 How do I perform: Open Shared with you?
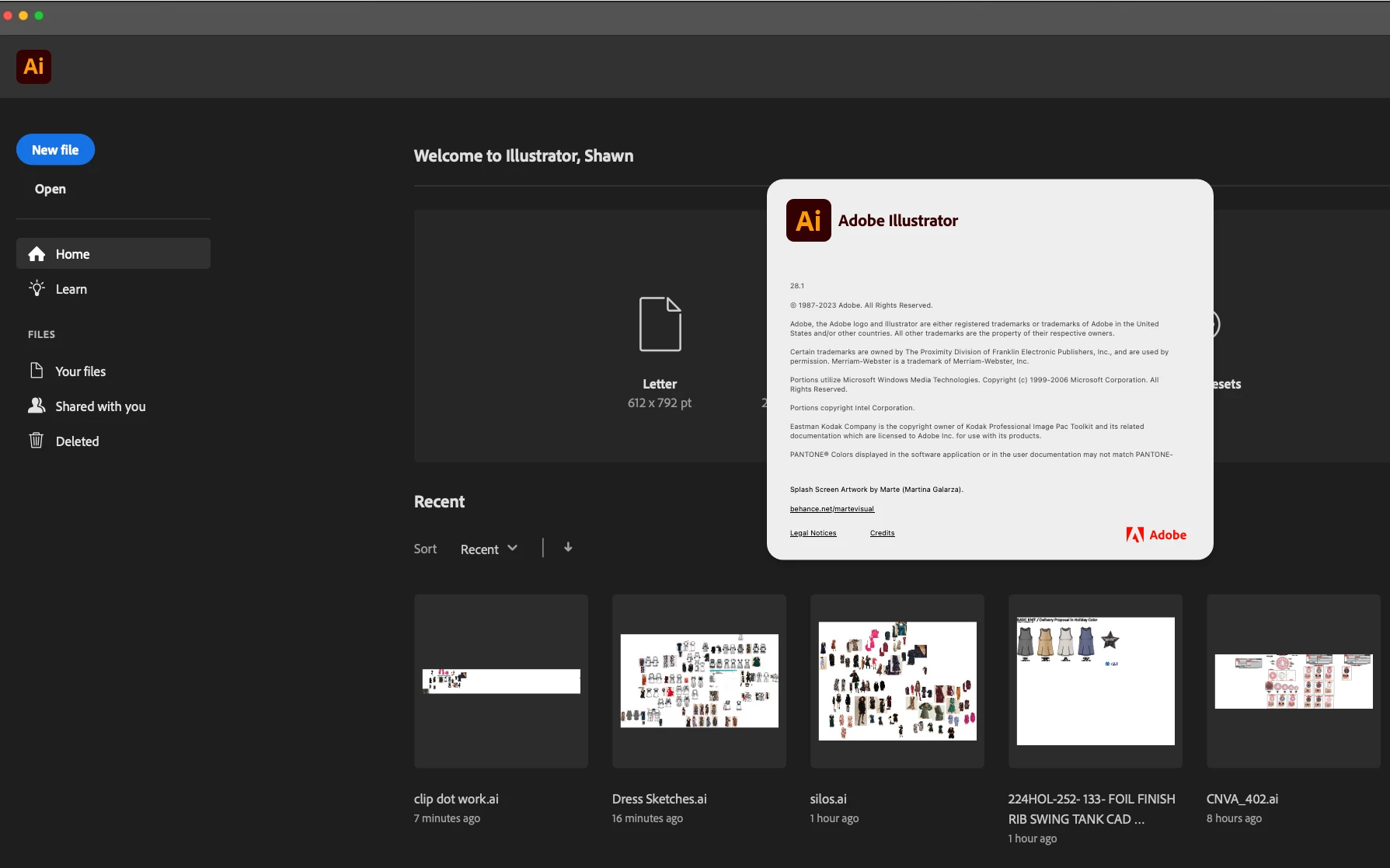101,406
